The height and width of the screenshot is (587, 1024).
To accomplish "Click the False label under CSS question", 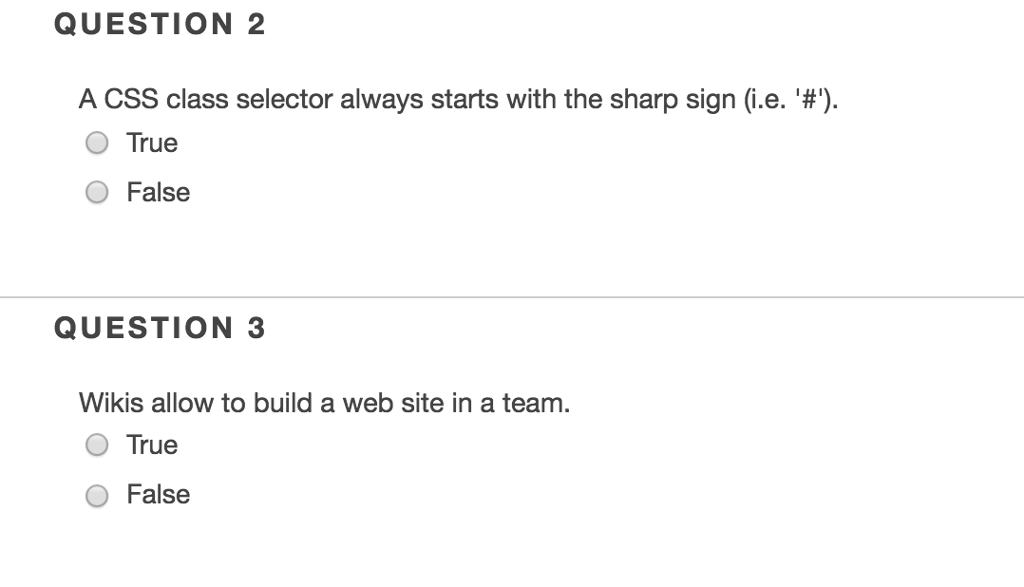I will tap(158, 192).
